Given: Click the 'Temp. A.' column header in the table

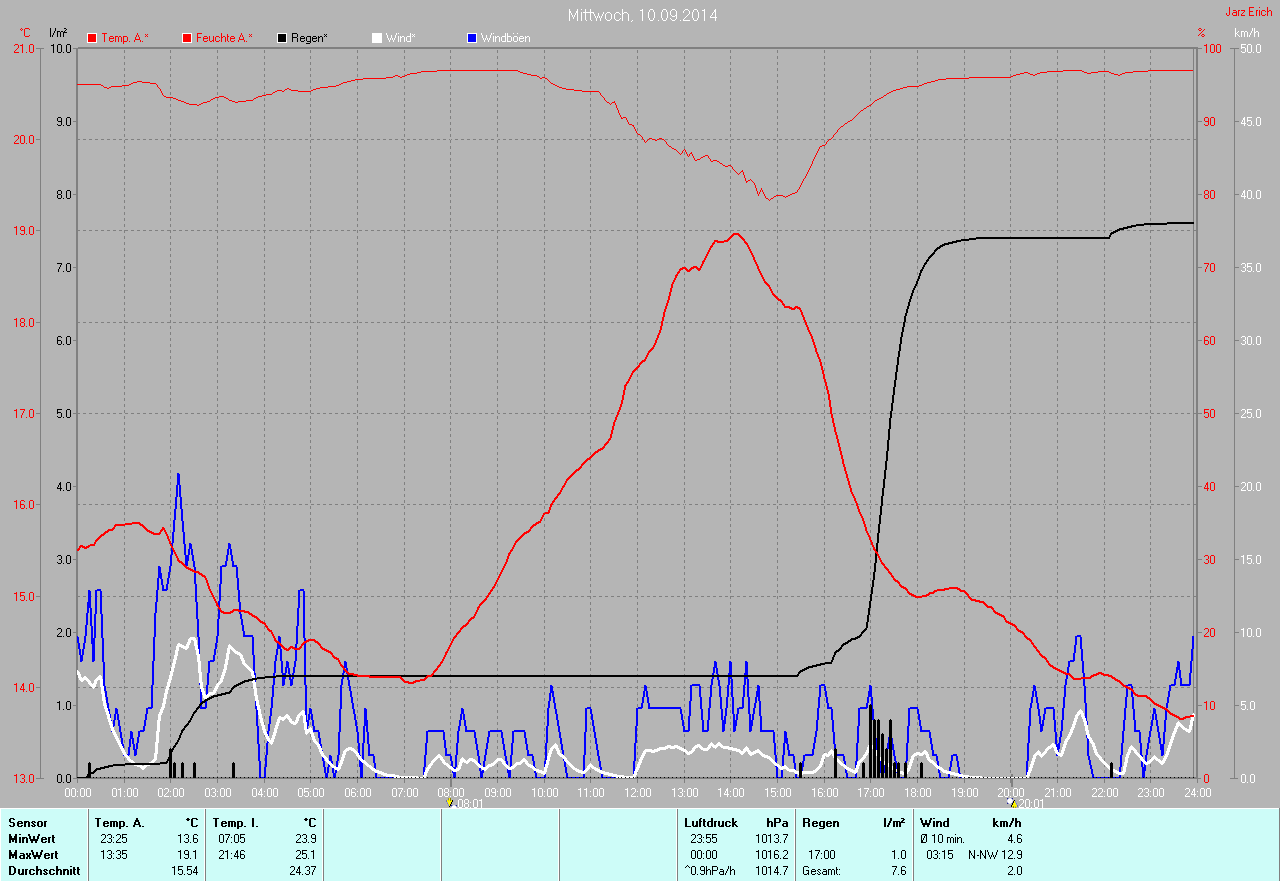Looking at the screenshot, I should coord(119,823).
